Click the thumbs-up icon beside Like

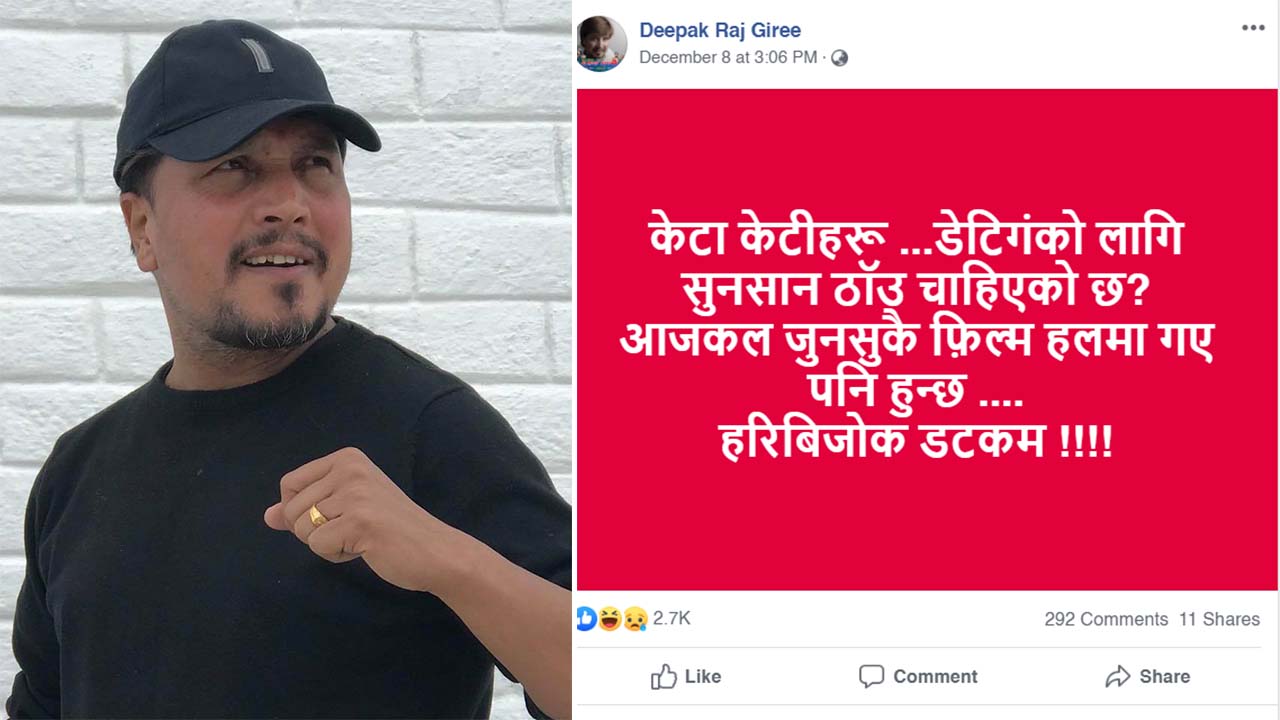664,677
